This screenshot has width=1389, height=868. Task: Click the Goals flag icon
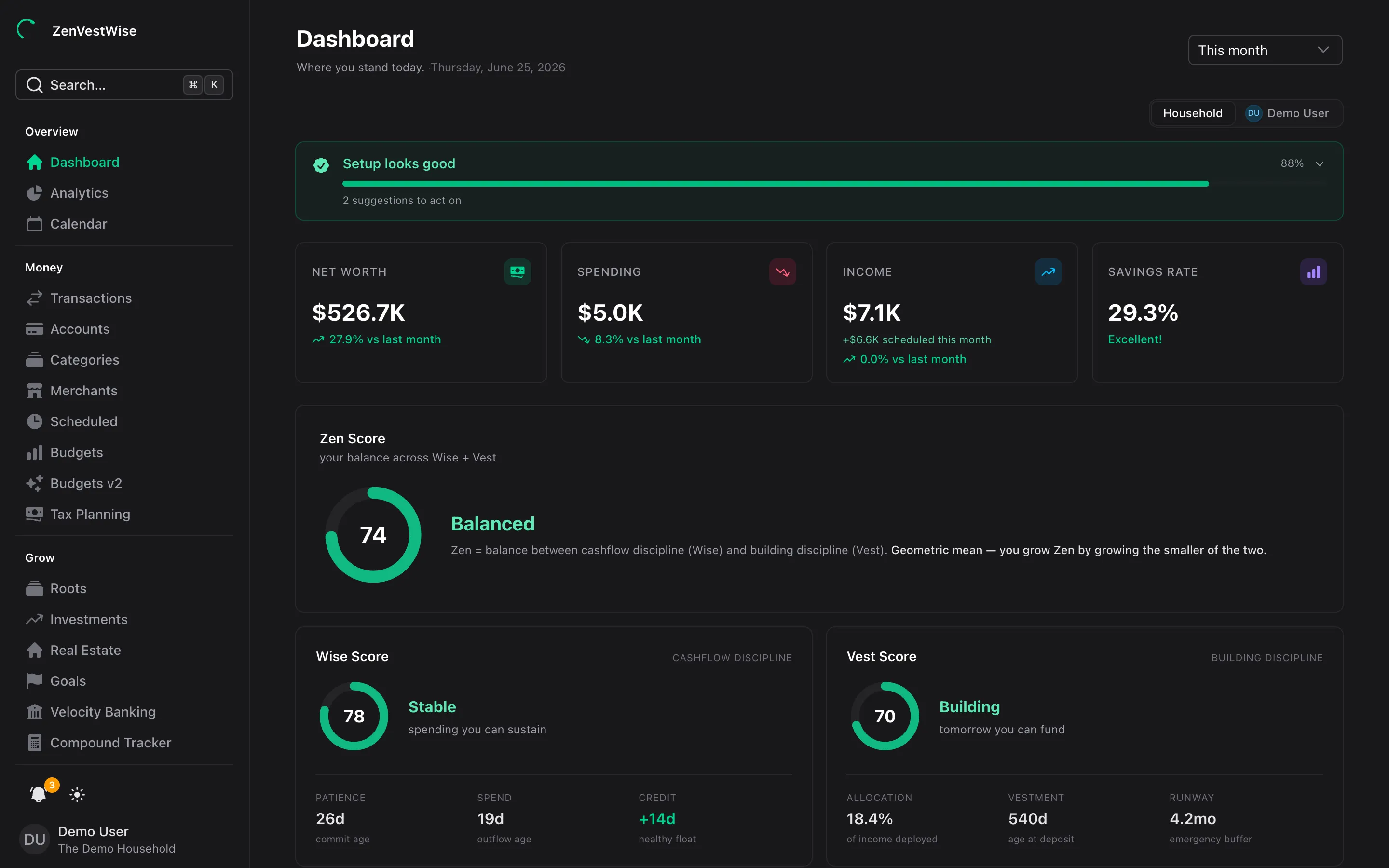[34, 681]
